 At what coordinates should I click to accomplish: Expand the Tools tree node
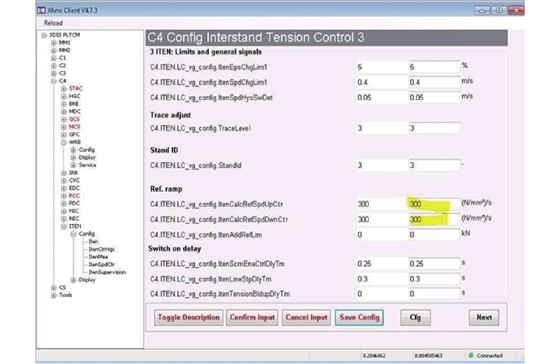click(x=54, y=295)
